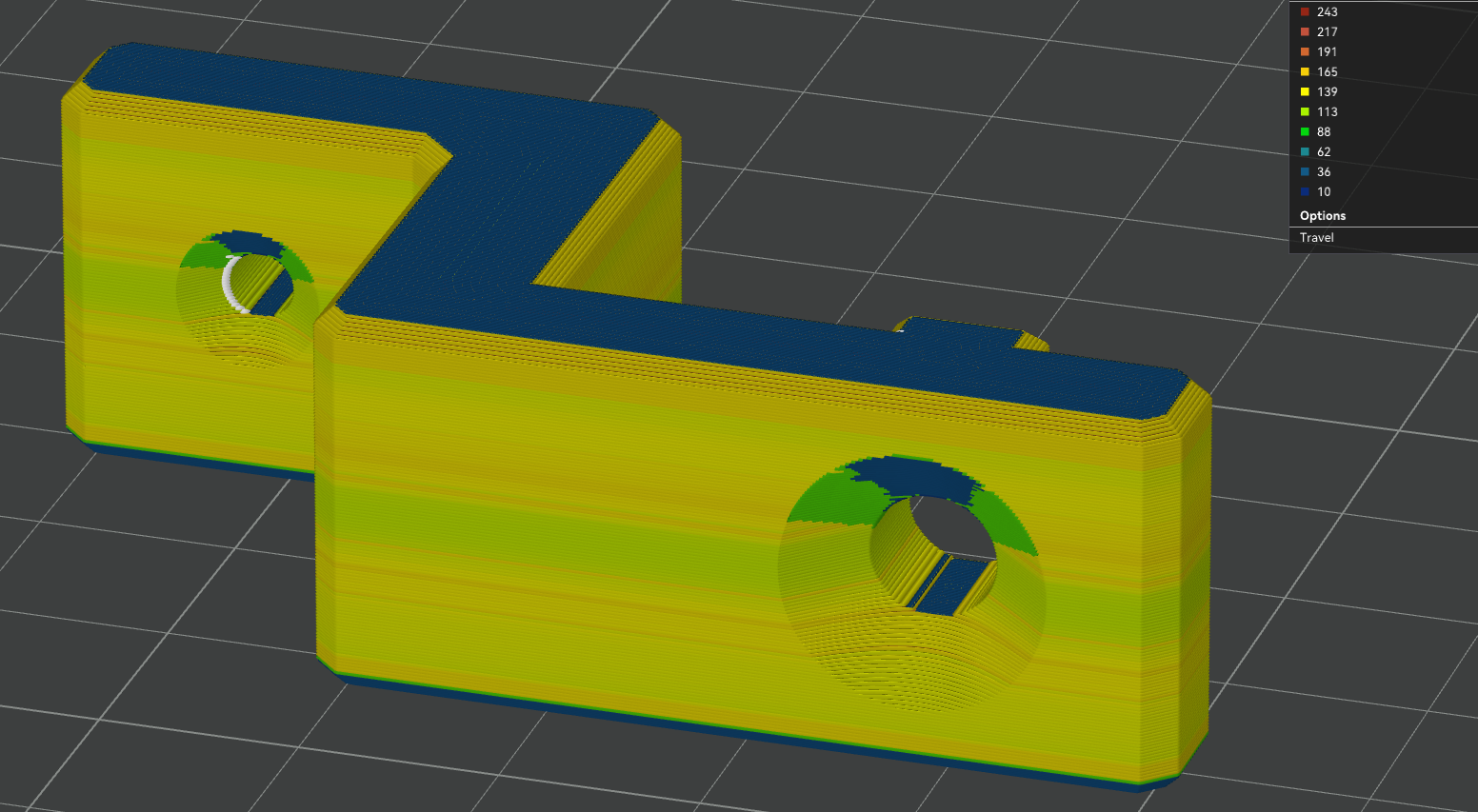Click the 243 speed value label
The width and height of the screenshot is (1478, 812).
coord(1328,11)
